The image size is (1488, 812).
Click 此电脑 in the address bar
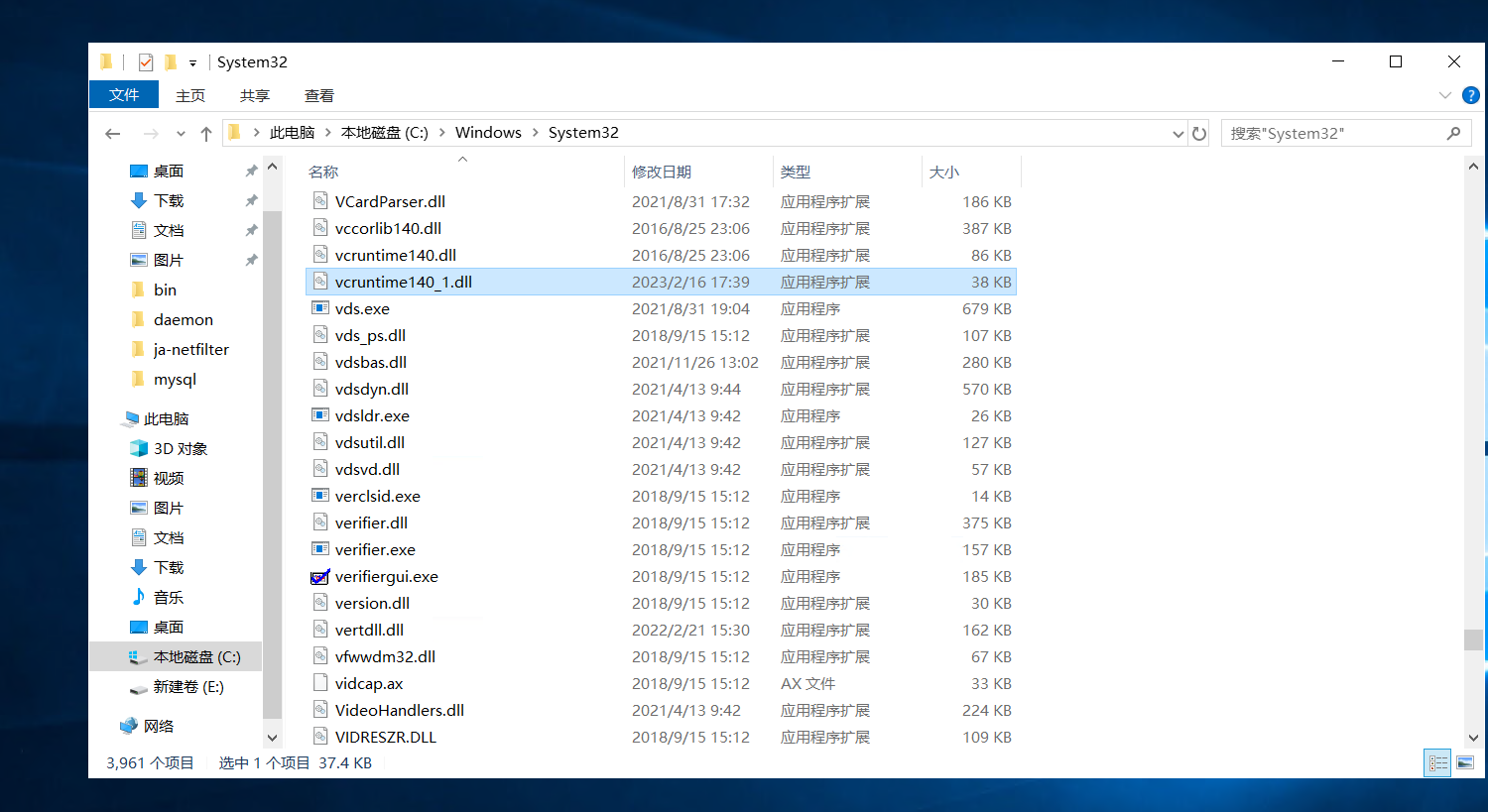point(292,133)
